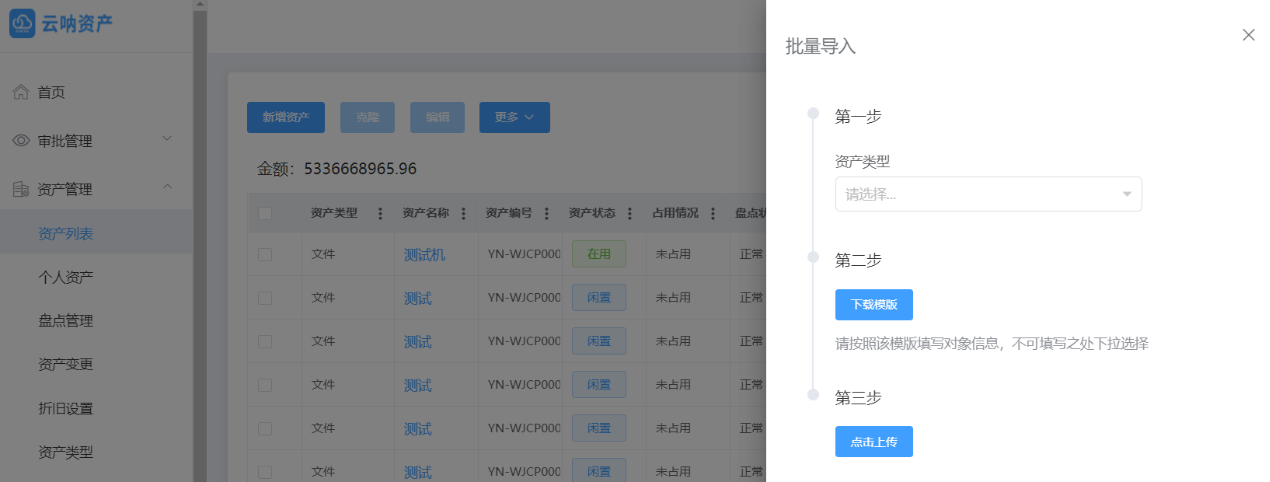1270x482 pixels.
Task: Open 盘点管理 from the sidebar
Action: click(66, 321)
